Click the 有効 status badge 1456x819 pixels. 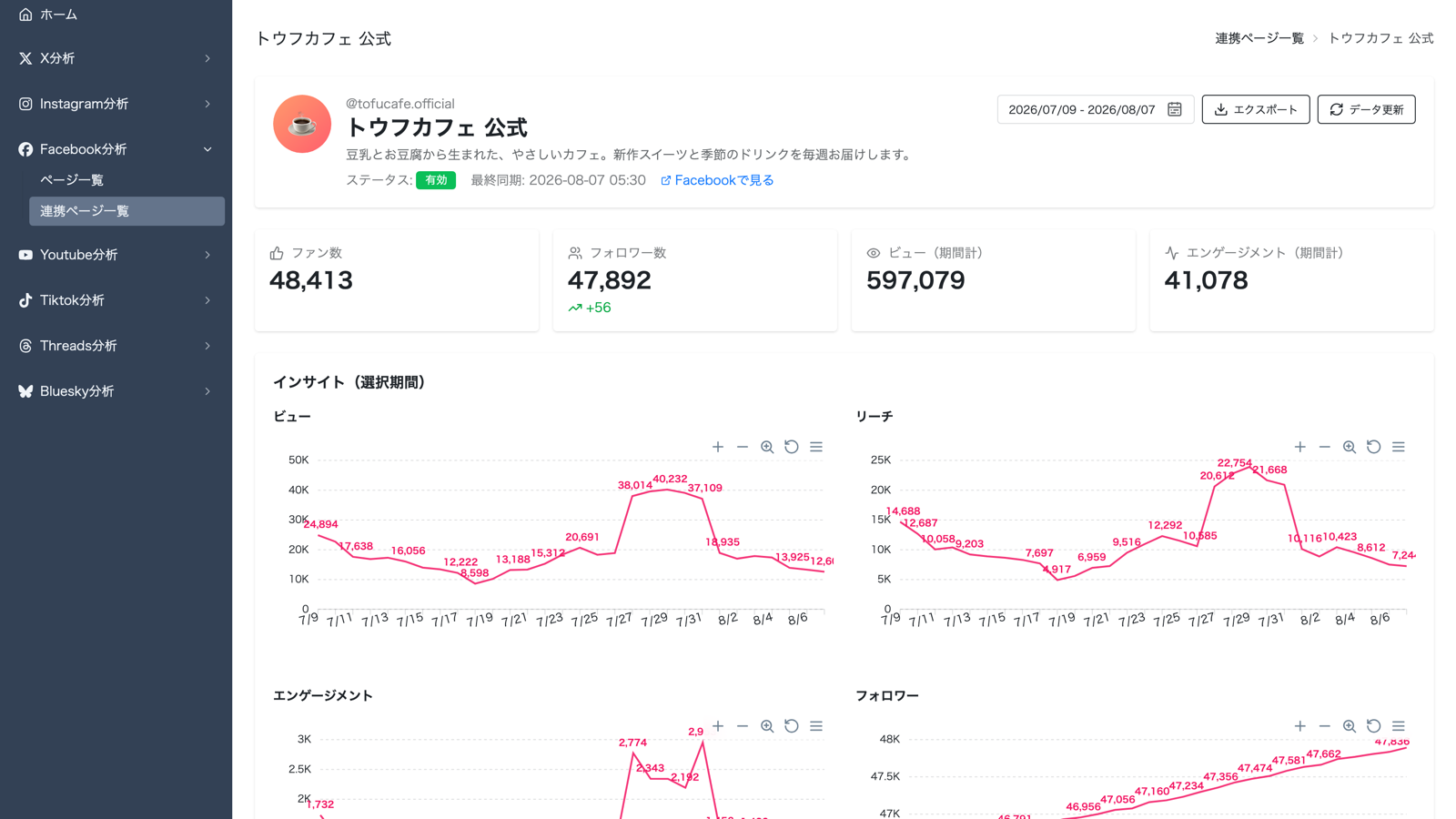tap(436, 180)
